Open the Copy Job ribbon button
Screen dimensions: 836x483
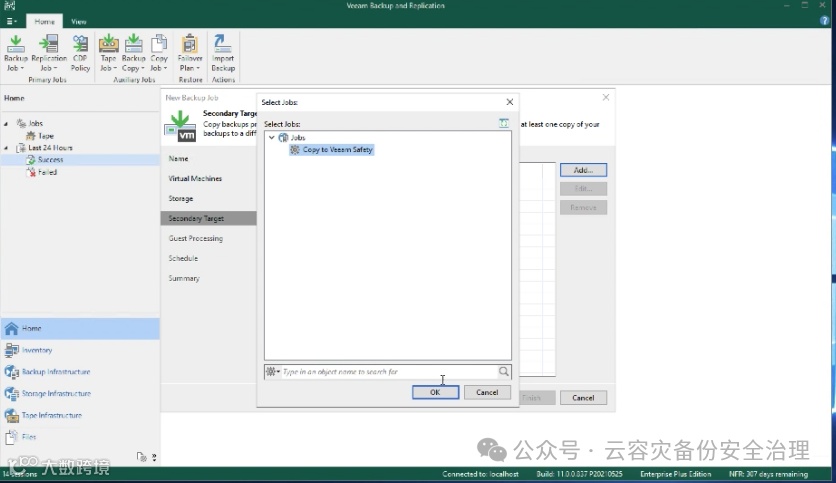[x=158, y=53]
